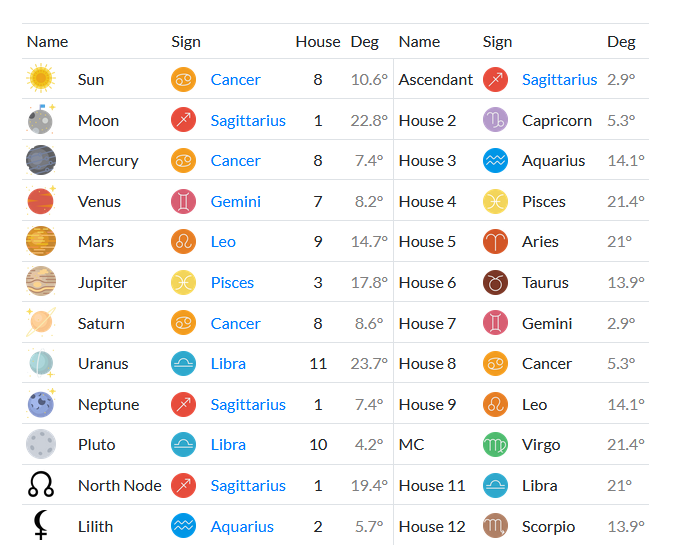The width and height of the screenshot is (684, 558).
Task: Click the Taurus icon in House 6 row
Action: pos(496,282)
